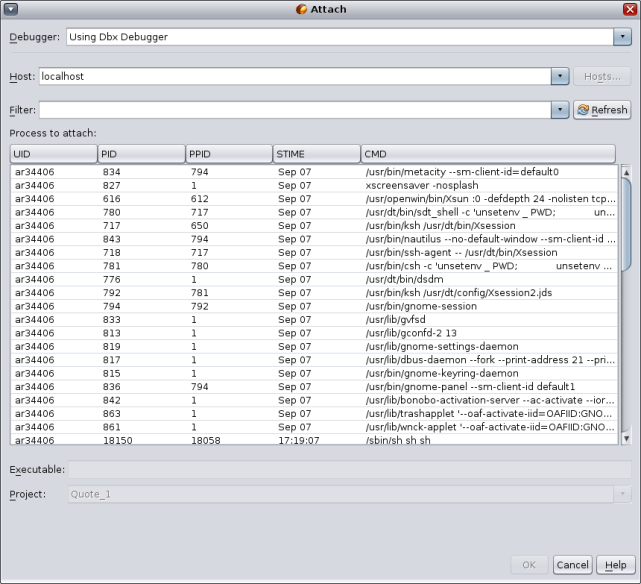The image size is (641, 584).
Task: Open the window menu icon in title bar
Action: [x=10, y=9]
